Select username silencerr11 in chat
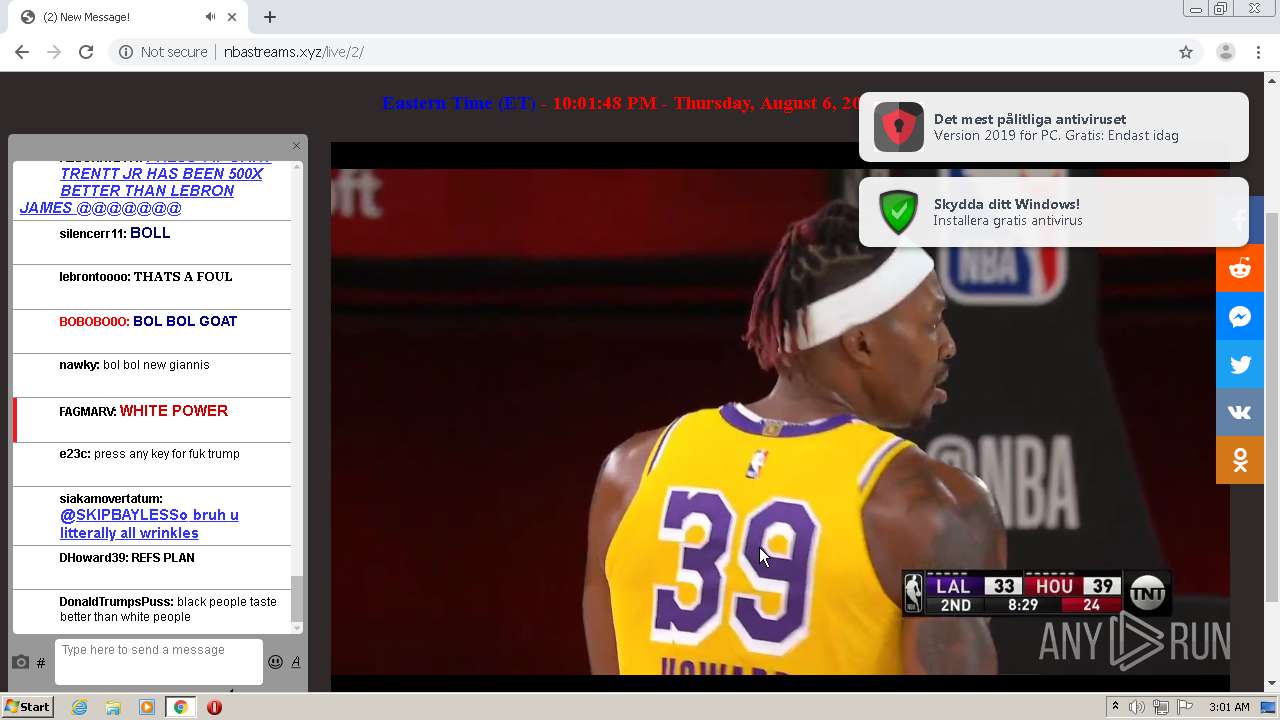The width and height of the screenshot is (1280, 720). point(92,233)
